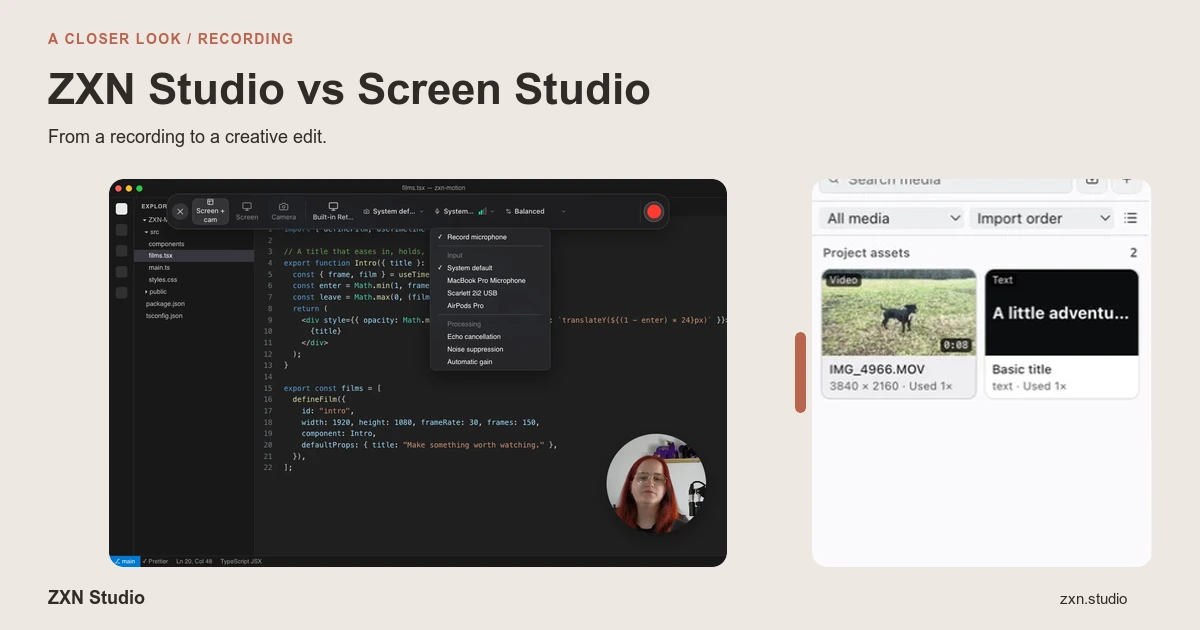Select the Basic title text asset

[1061, 334]
